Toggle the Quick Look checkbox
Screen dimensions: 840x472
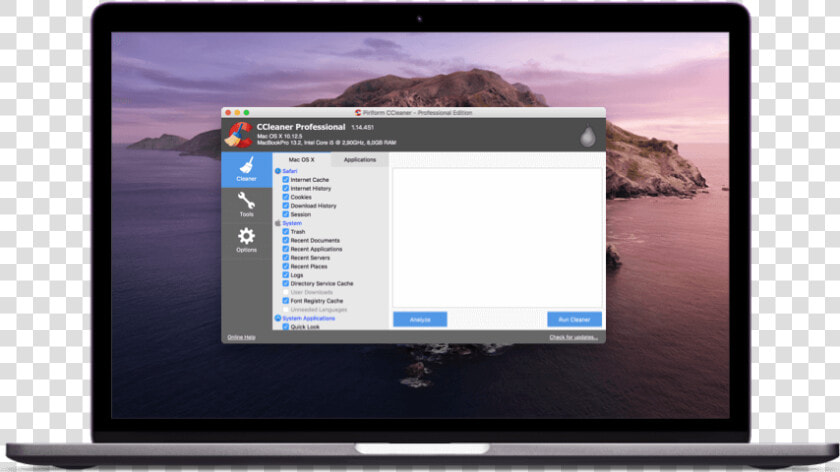[286, 326]
